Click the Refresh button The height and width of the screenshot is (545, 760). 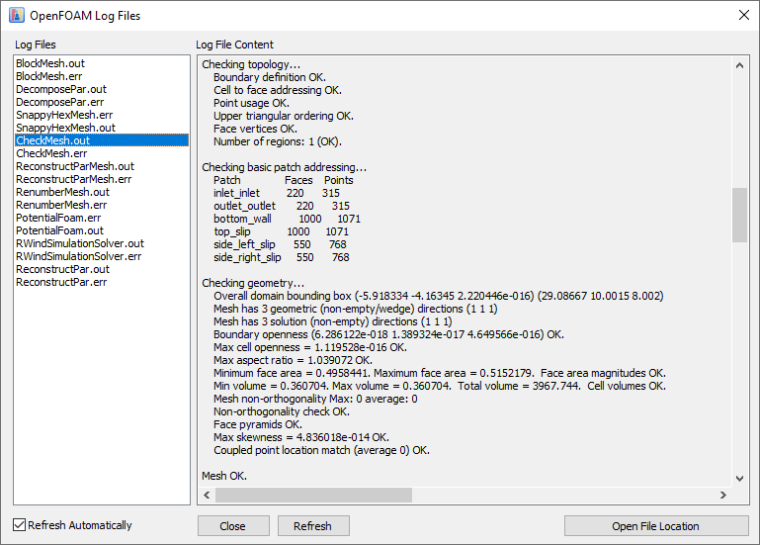click(313, 526)
